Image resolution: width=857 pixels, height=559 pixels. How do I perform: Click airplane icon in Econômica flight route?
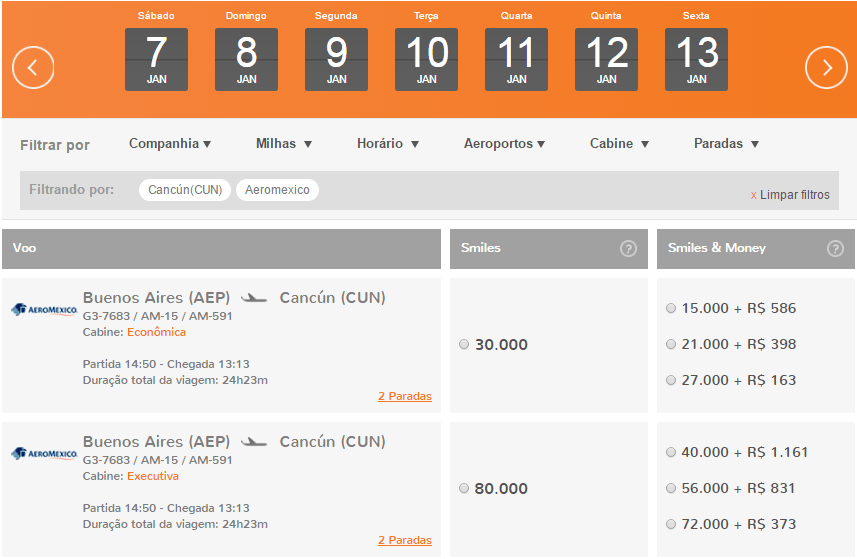pos(254,298)
